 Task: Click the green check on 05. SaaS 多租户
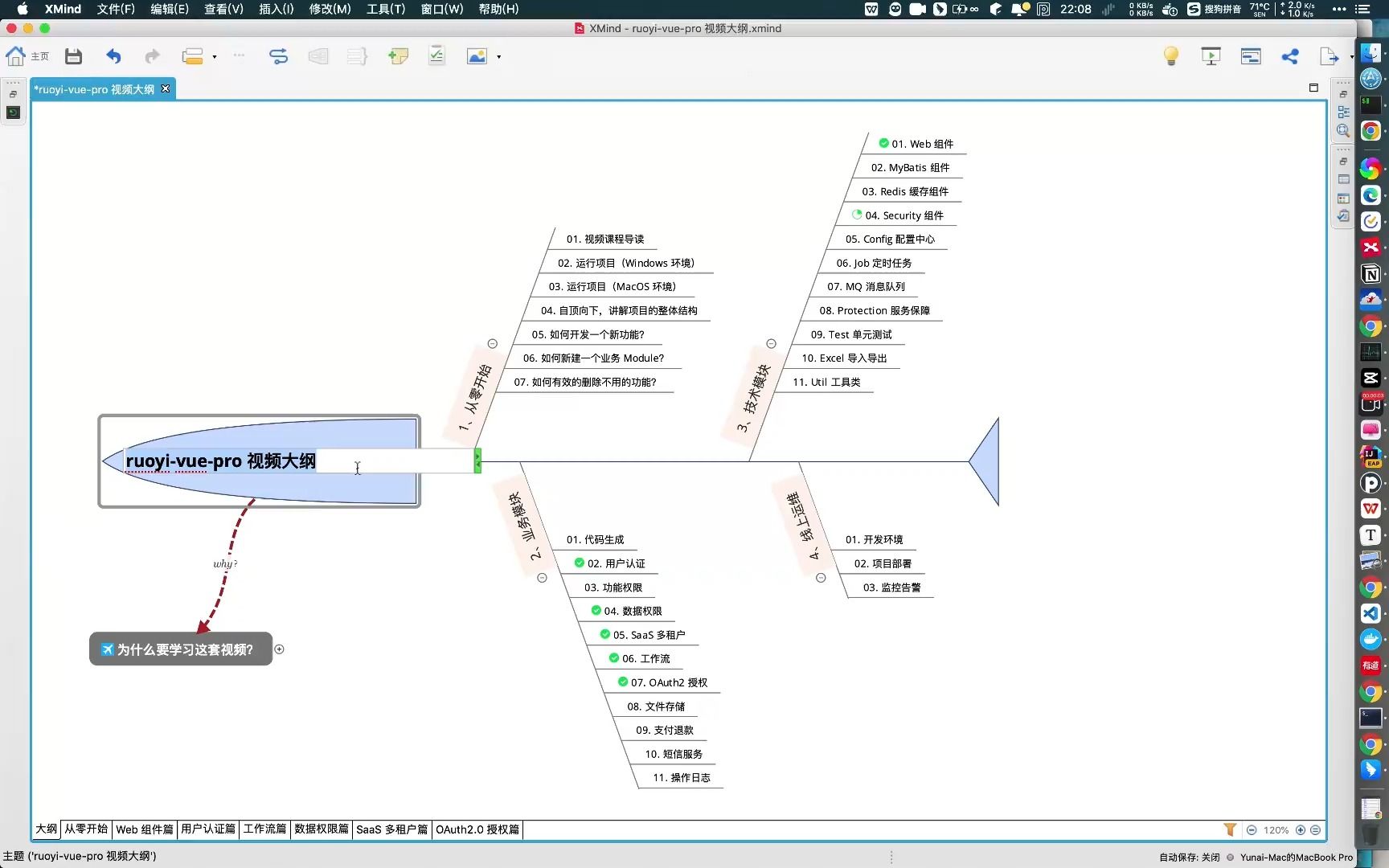(604, 634)
